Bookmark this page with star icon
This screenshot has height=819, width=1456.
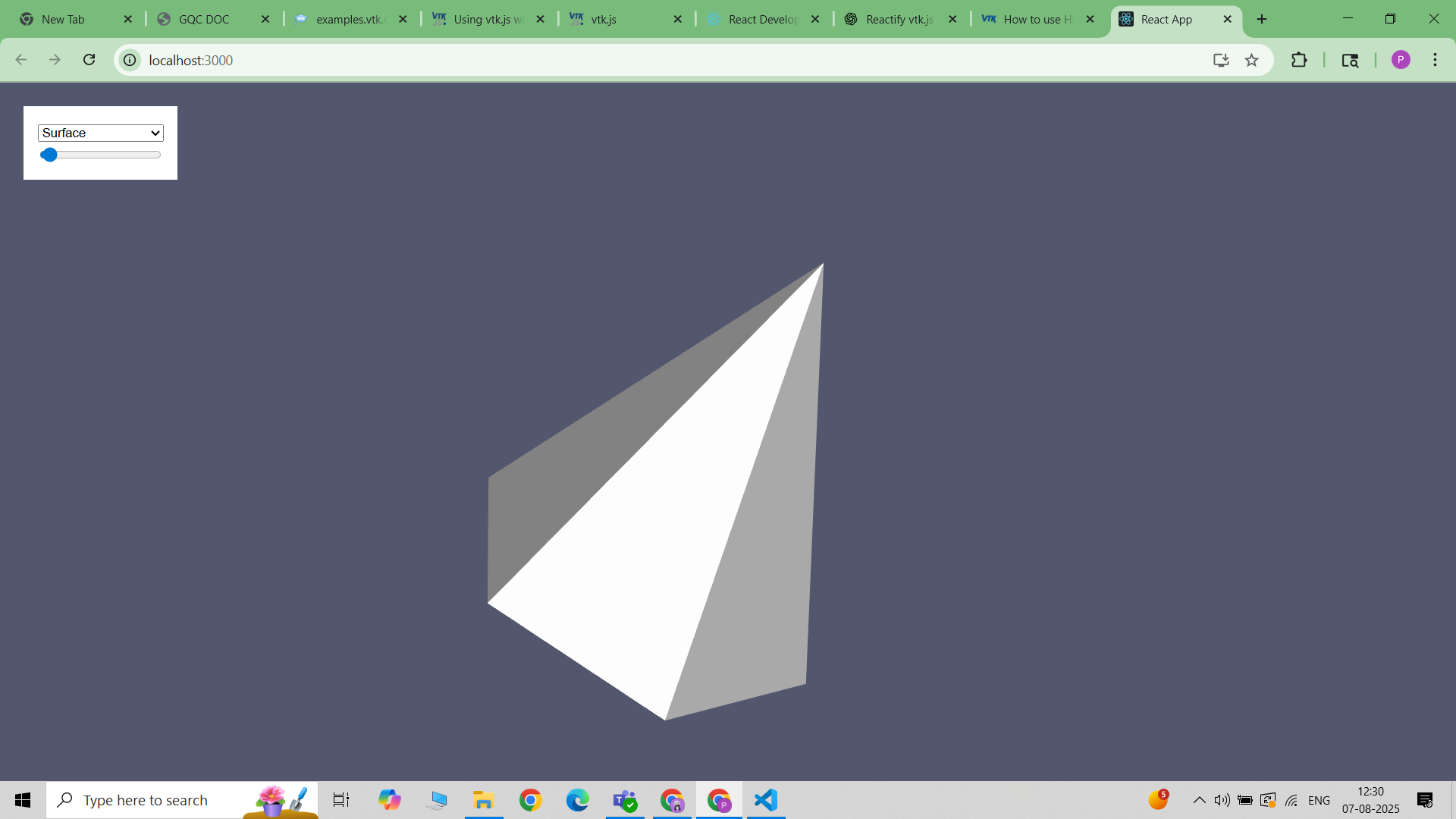1251,60
